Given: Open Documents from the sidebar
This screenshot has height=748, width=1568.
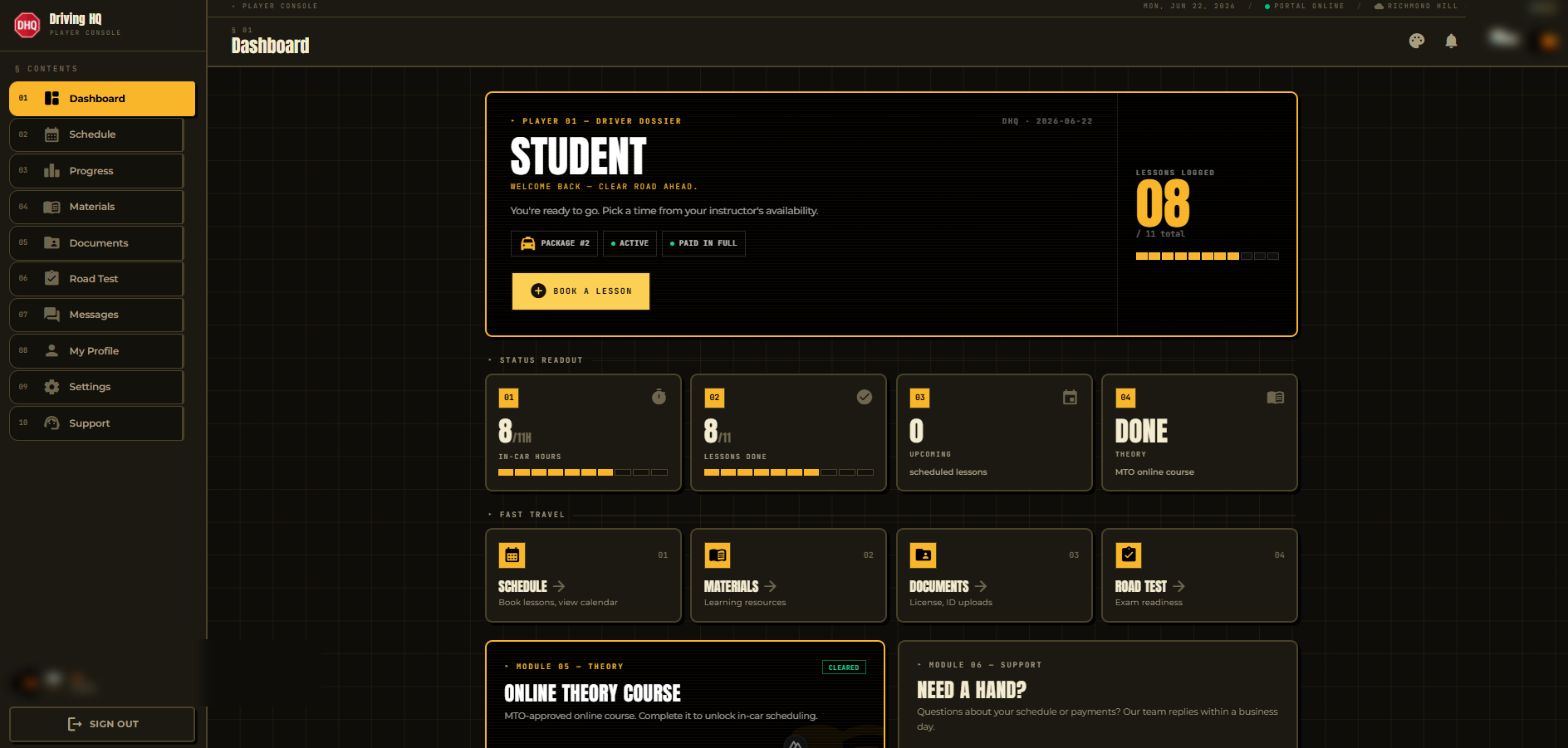Looking at the screenshot, I should point(96,242).
